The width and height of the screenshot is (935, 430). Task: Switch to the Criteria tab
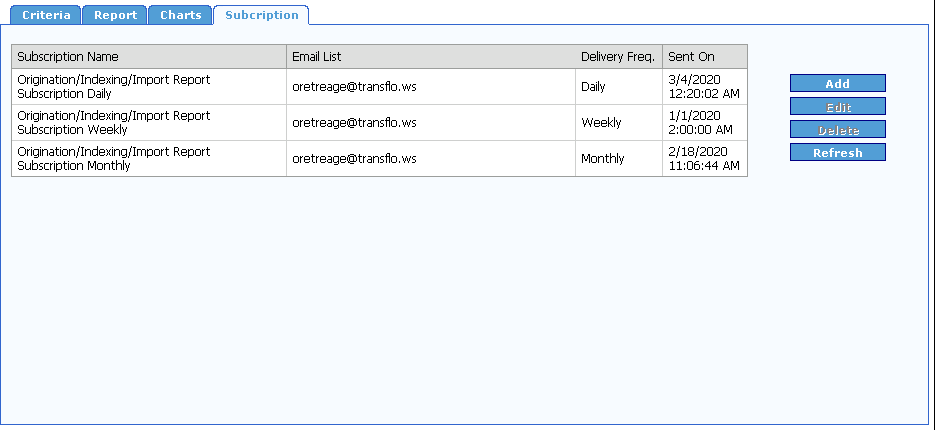pyautogui.click(x=46, y=15)
